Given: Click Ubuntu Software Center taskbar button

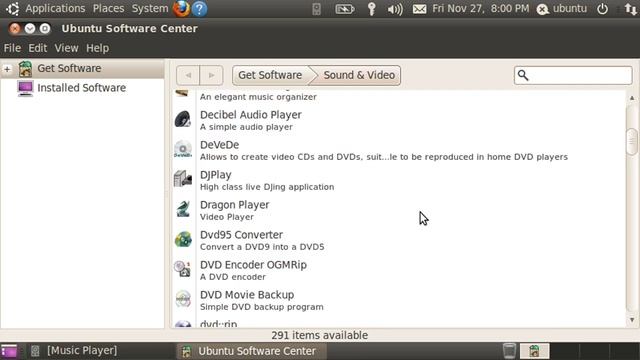Looking at the screenshot, I should coord(251,351).
